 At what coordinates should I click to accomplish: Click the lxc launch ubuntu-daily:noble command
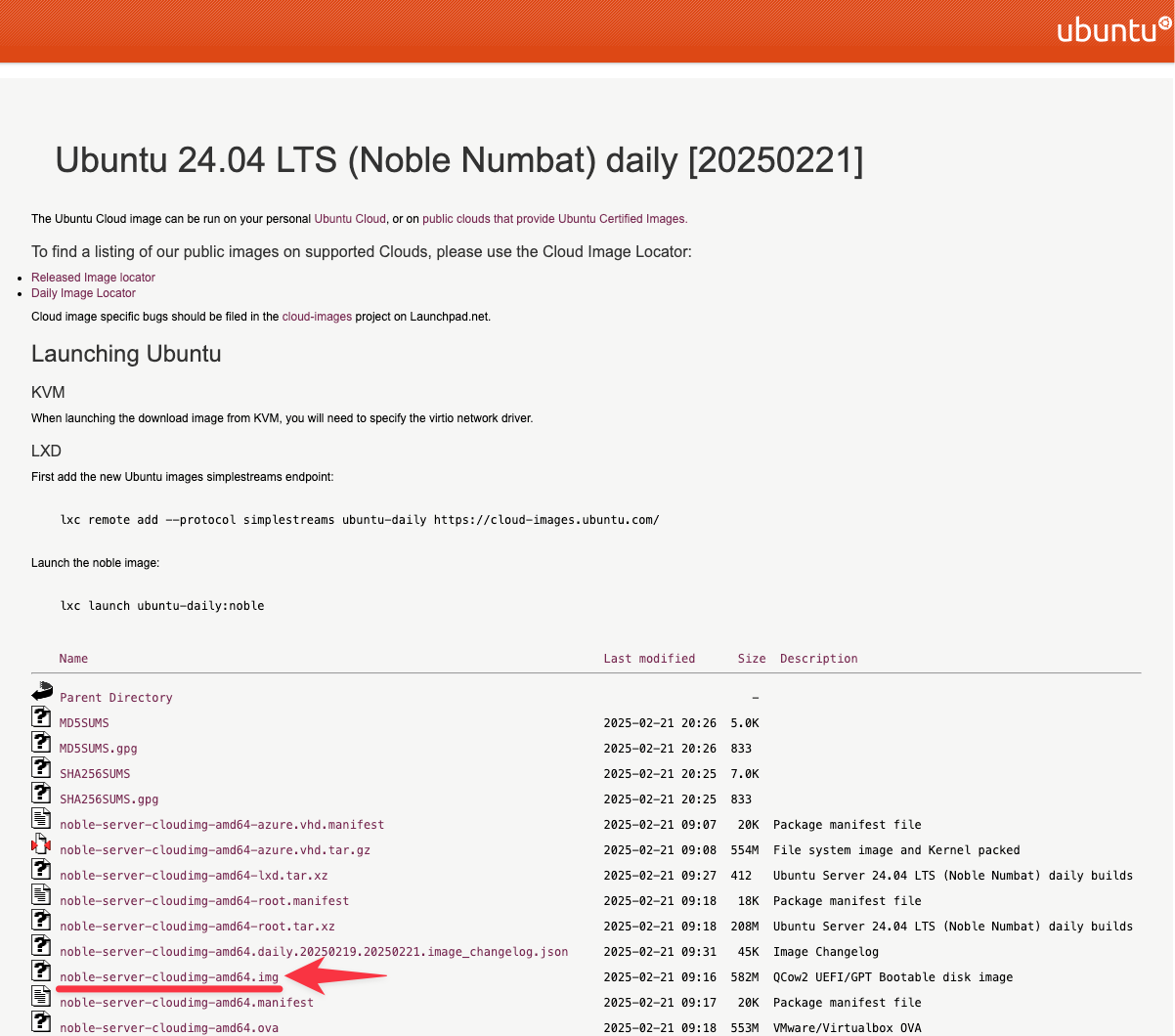pos(162,606)
